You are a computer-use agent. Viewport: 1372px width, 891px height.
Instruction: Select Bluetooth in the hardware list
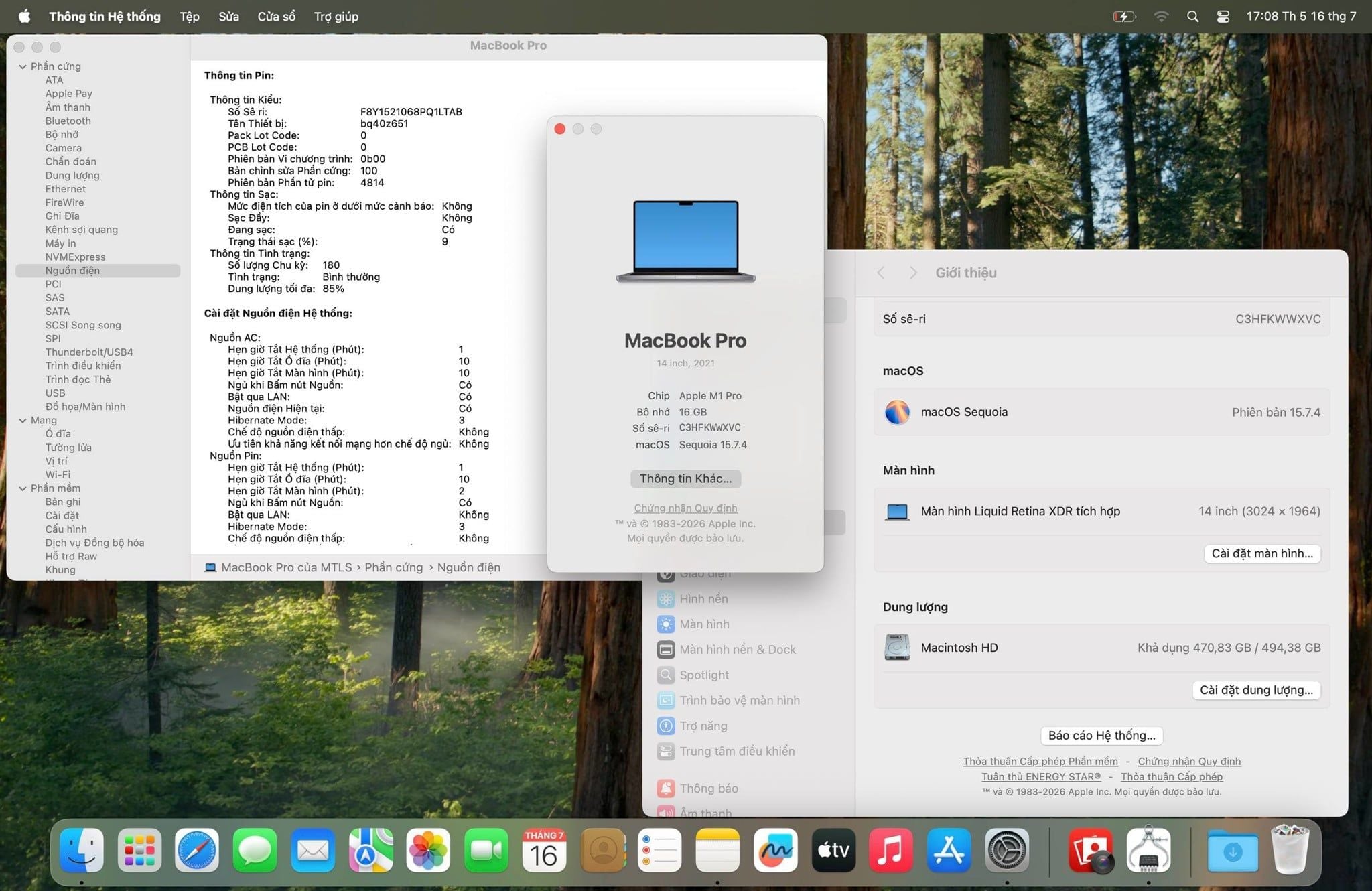point(68,121)
